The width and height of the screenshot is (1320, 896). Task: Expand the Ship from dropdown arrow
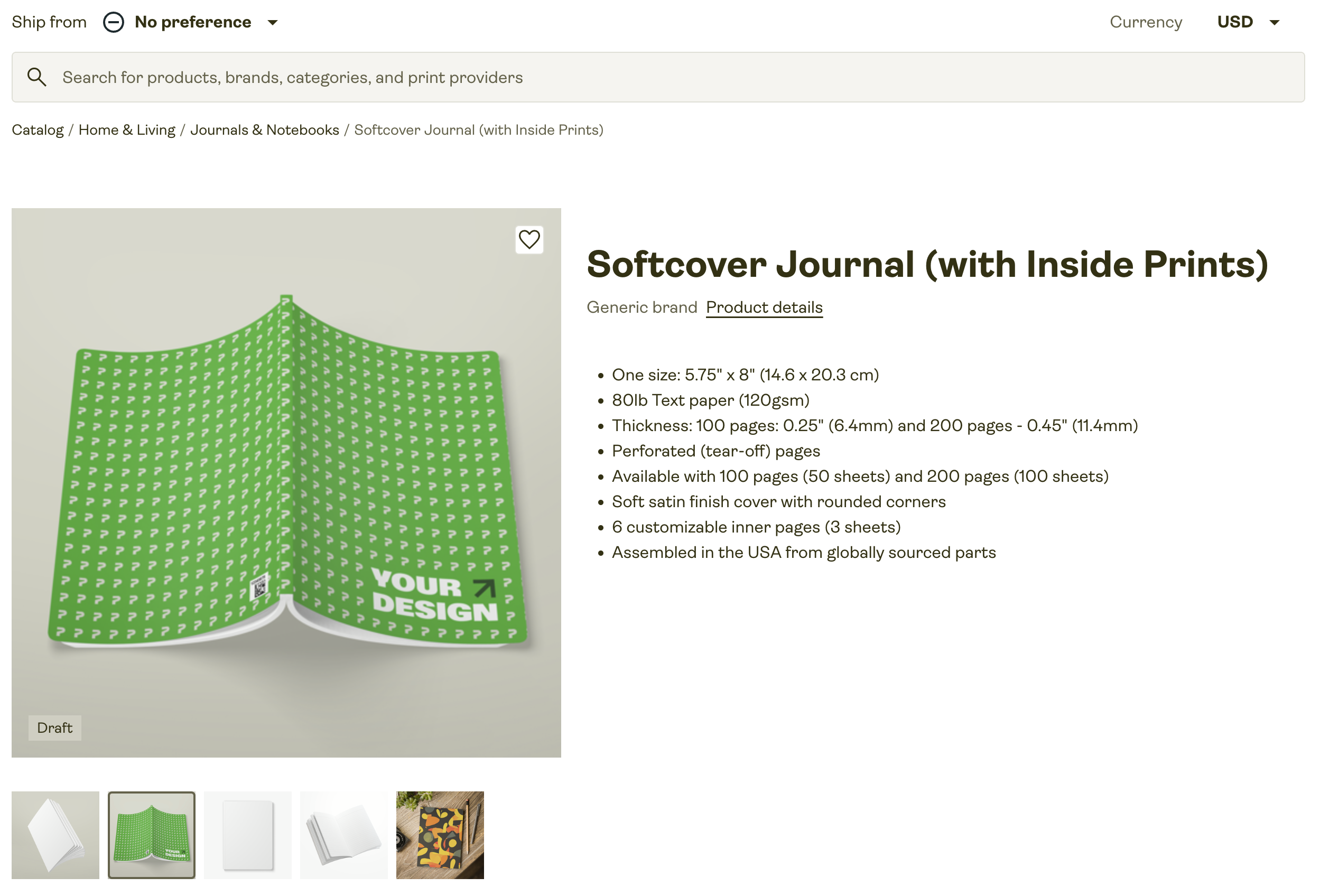pyautogui.click(x=273, y=23)
